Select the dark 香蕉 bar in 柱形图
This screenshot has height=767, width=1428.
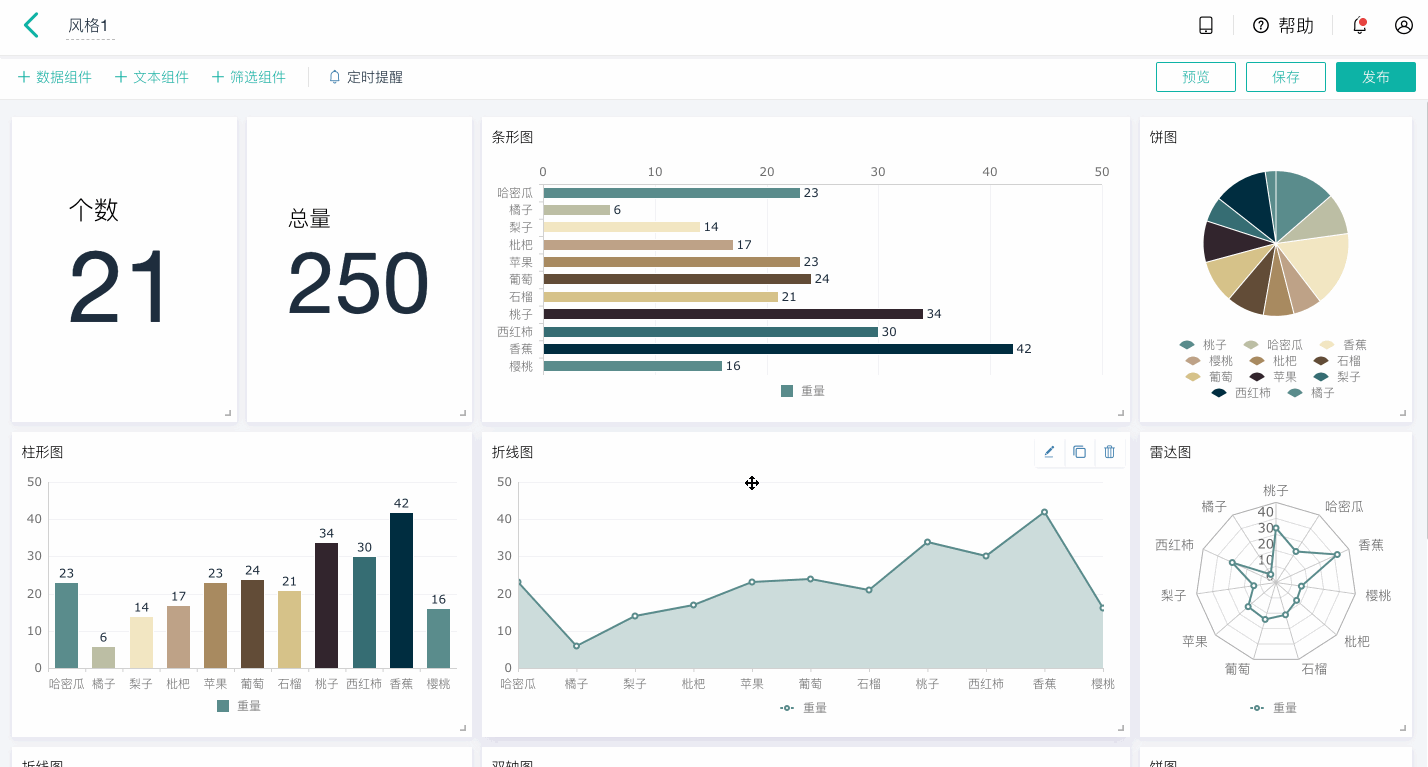[x=401, y=590]
